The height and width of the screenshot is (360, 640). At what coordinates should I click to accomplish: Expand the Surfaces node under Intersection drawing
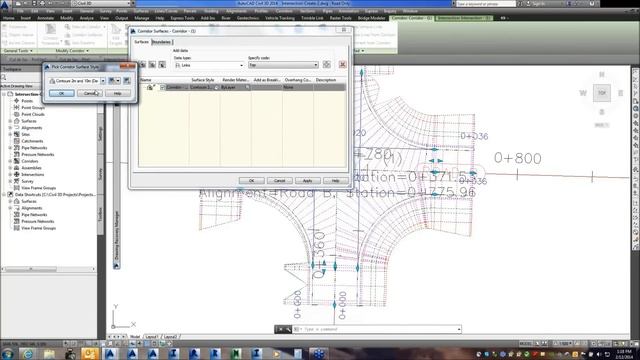(x=10, y=121)
